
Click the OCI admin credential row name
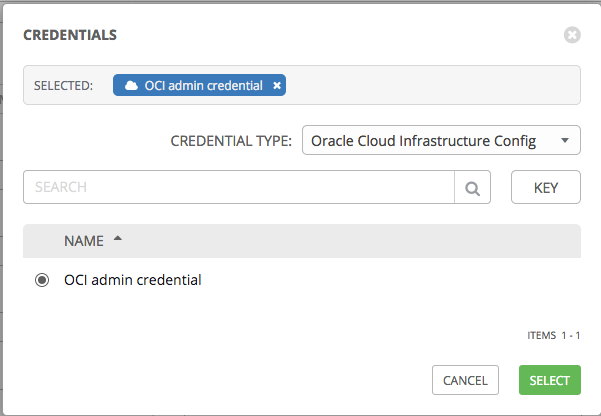tap(133, 280)
